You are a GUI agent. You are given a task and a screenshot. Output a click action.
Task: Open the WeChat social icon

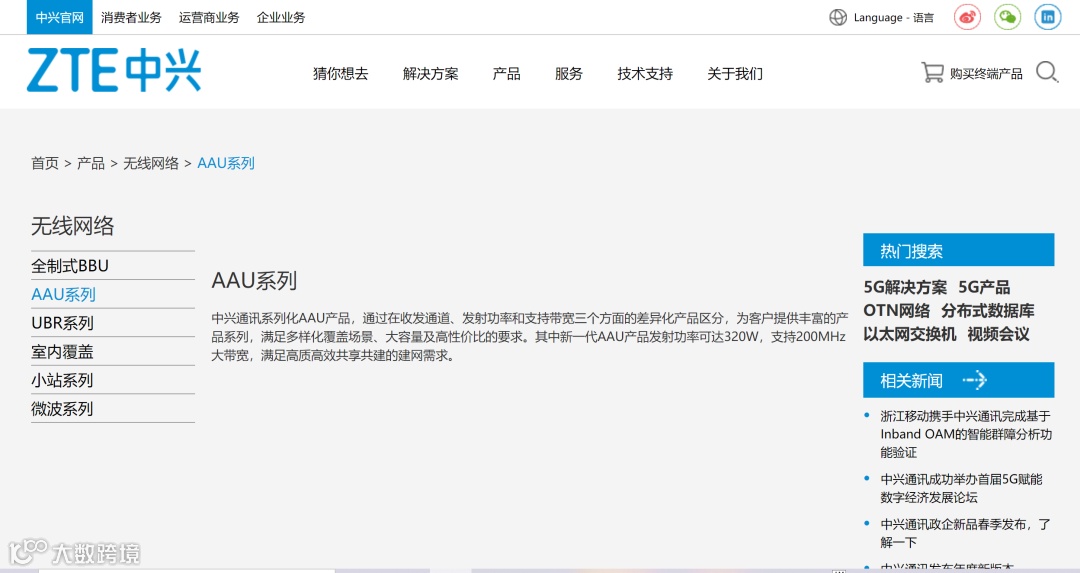[1008, 17]
